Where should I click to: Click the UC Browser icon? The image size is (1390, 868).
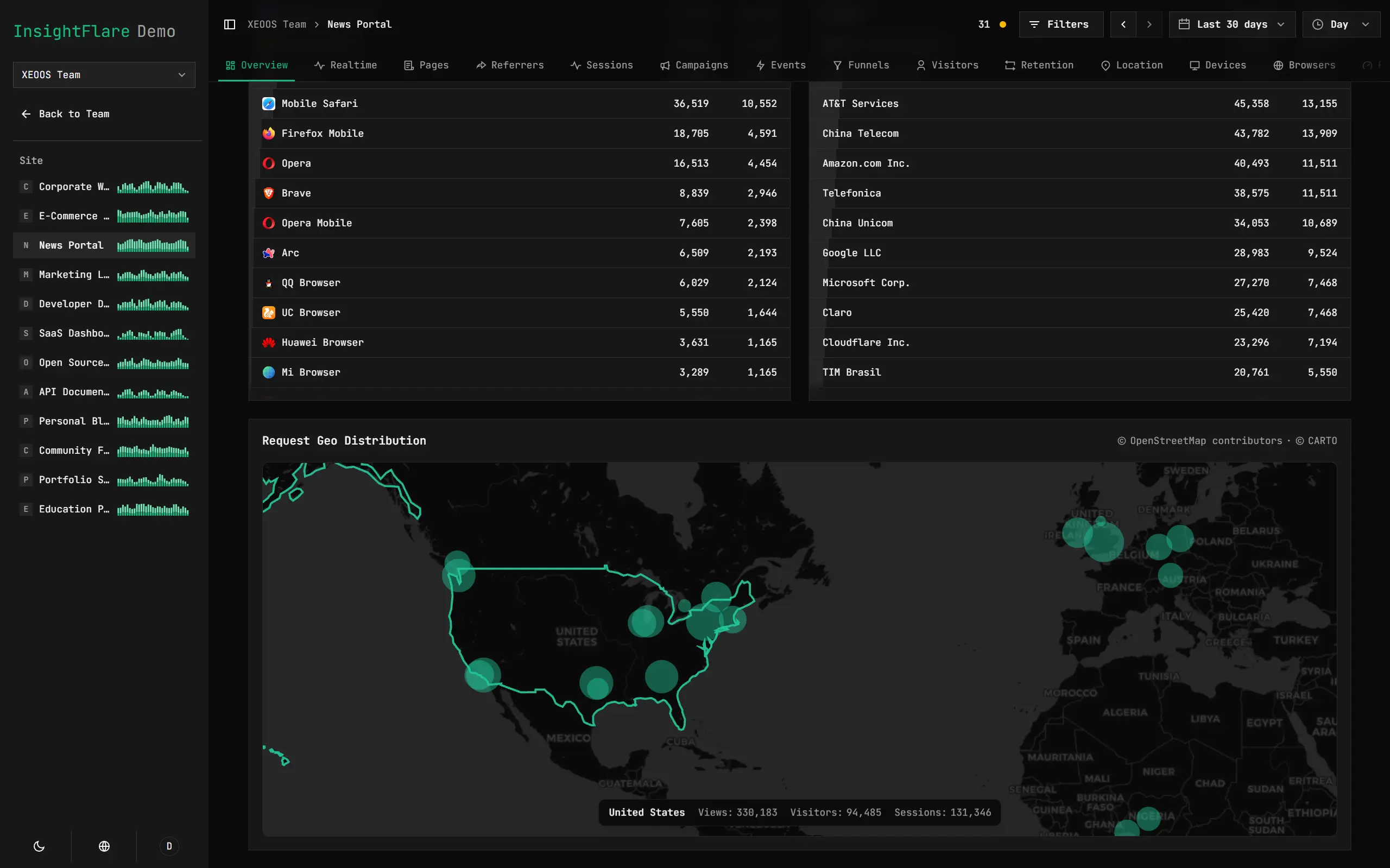tap(268, 312)
